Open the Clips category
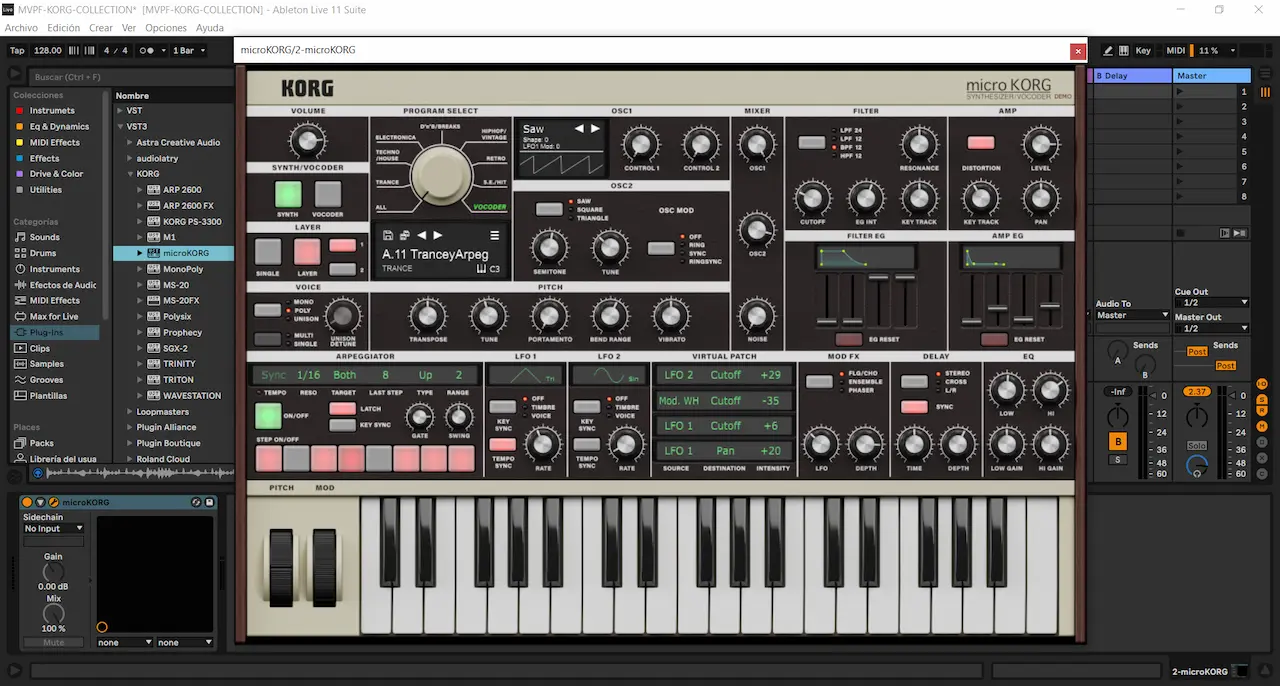The height and width of the screenshot is (686, 1280). [x=40, y=348]
